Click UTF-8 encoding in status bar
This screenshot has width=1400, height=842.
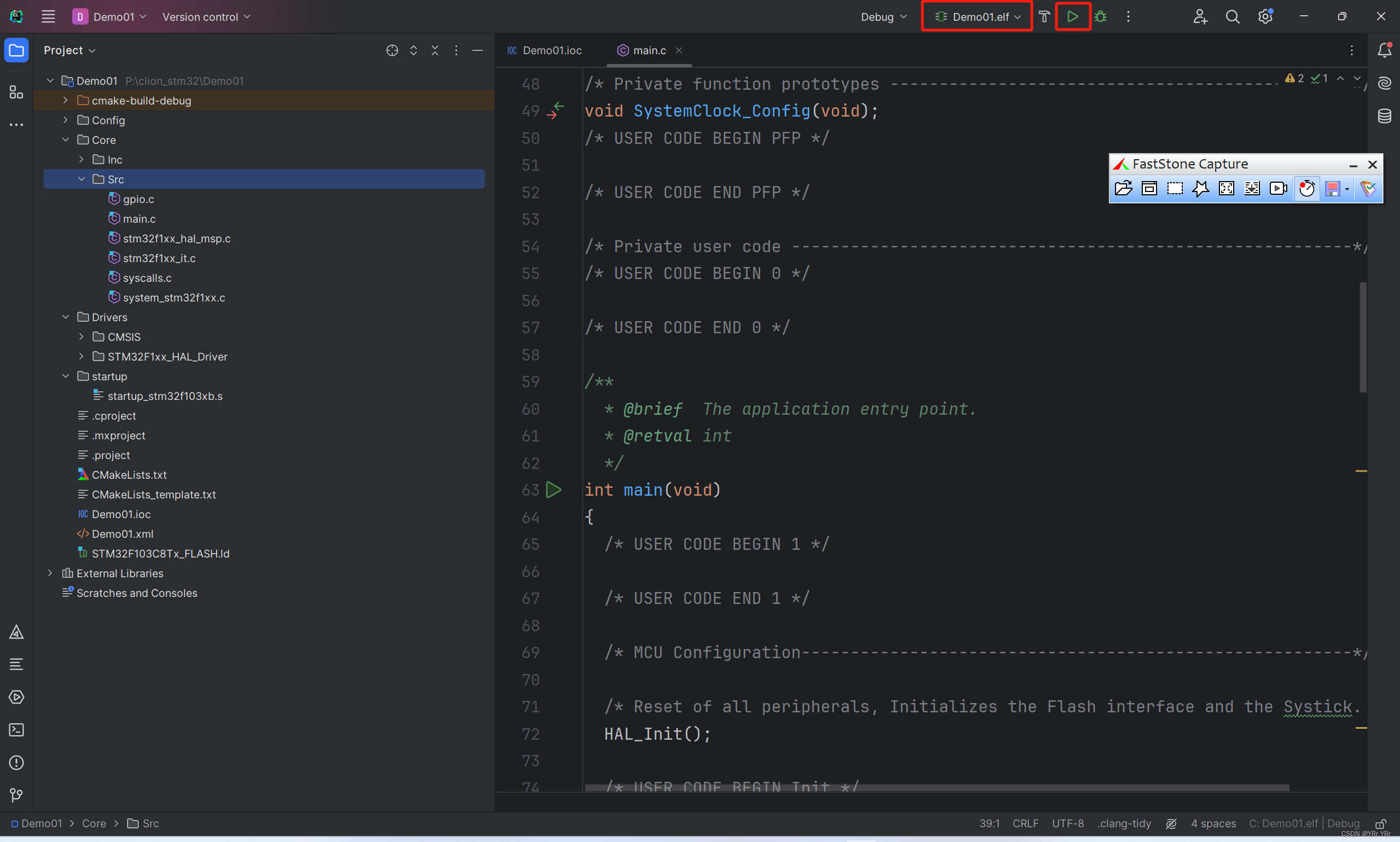pos(1067,823)
